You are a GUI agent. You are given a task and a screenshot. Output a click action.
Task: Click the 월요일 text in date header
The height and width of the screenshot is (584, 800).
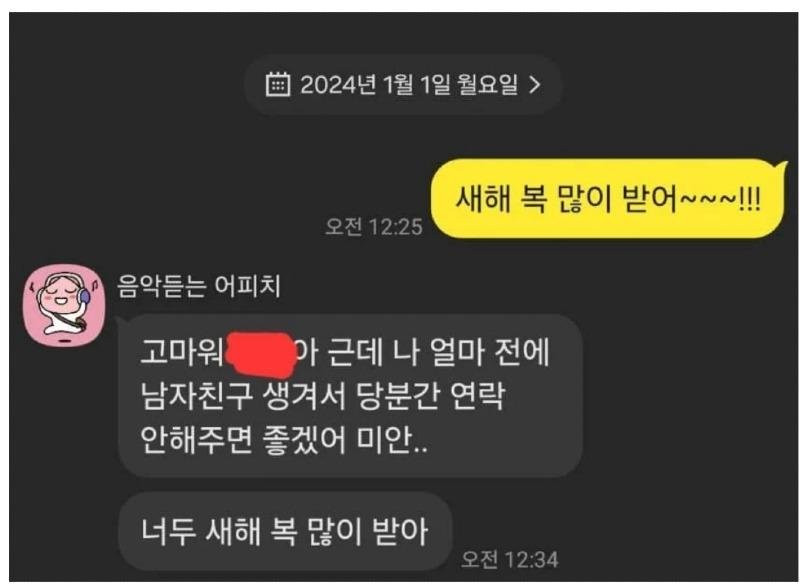click(488, 84)
